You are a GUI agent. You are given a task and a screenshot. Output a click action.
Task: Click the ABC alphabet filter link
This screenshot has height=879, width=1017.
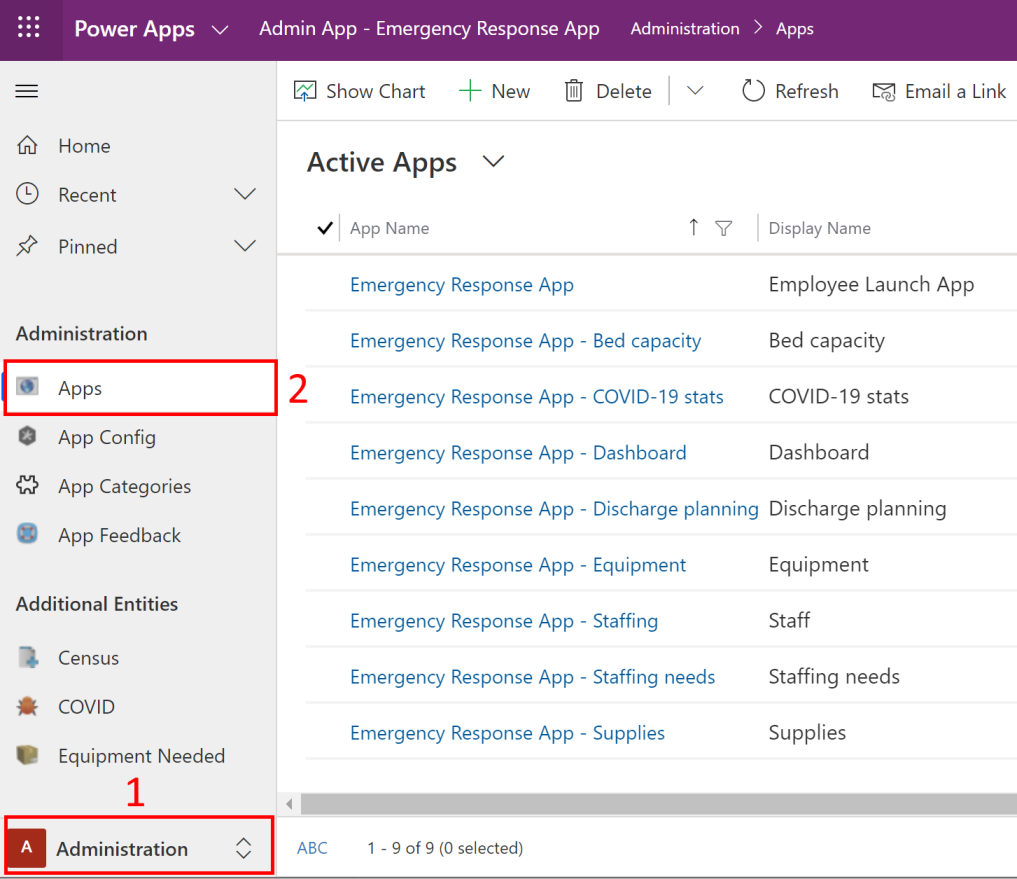click(x=312, y=848)
